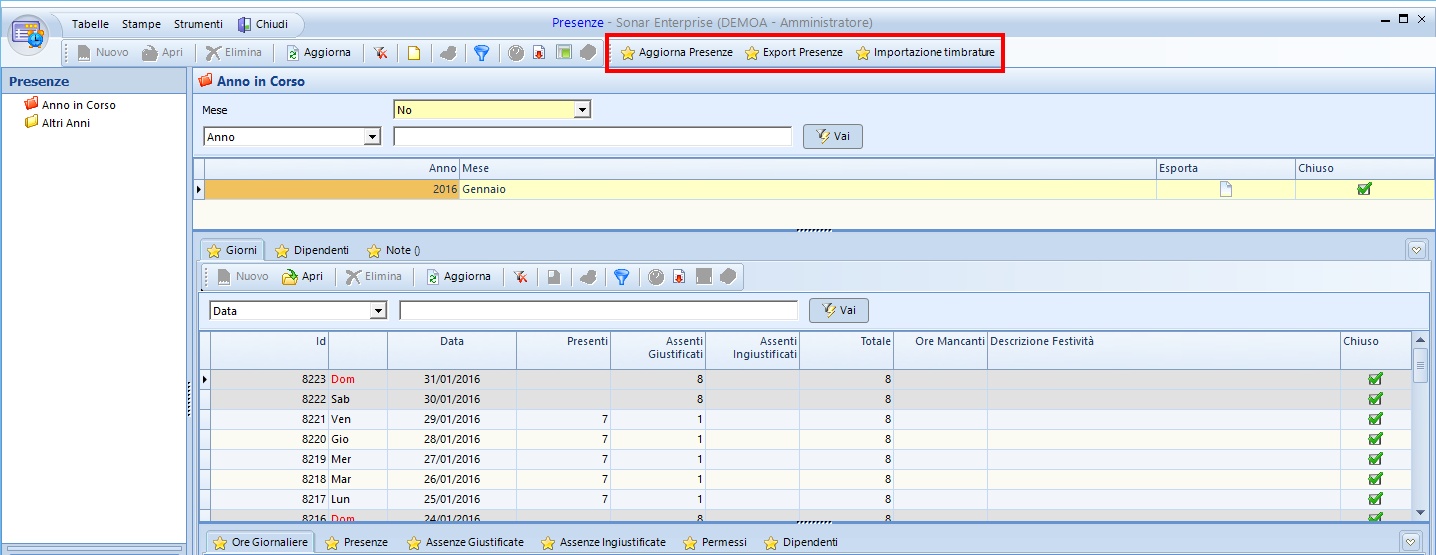Viewport: 1436px width, 555px height.
Task: Click the Esporta document icon for Gennaio
Action: (1225, 189)
